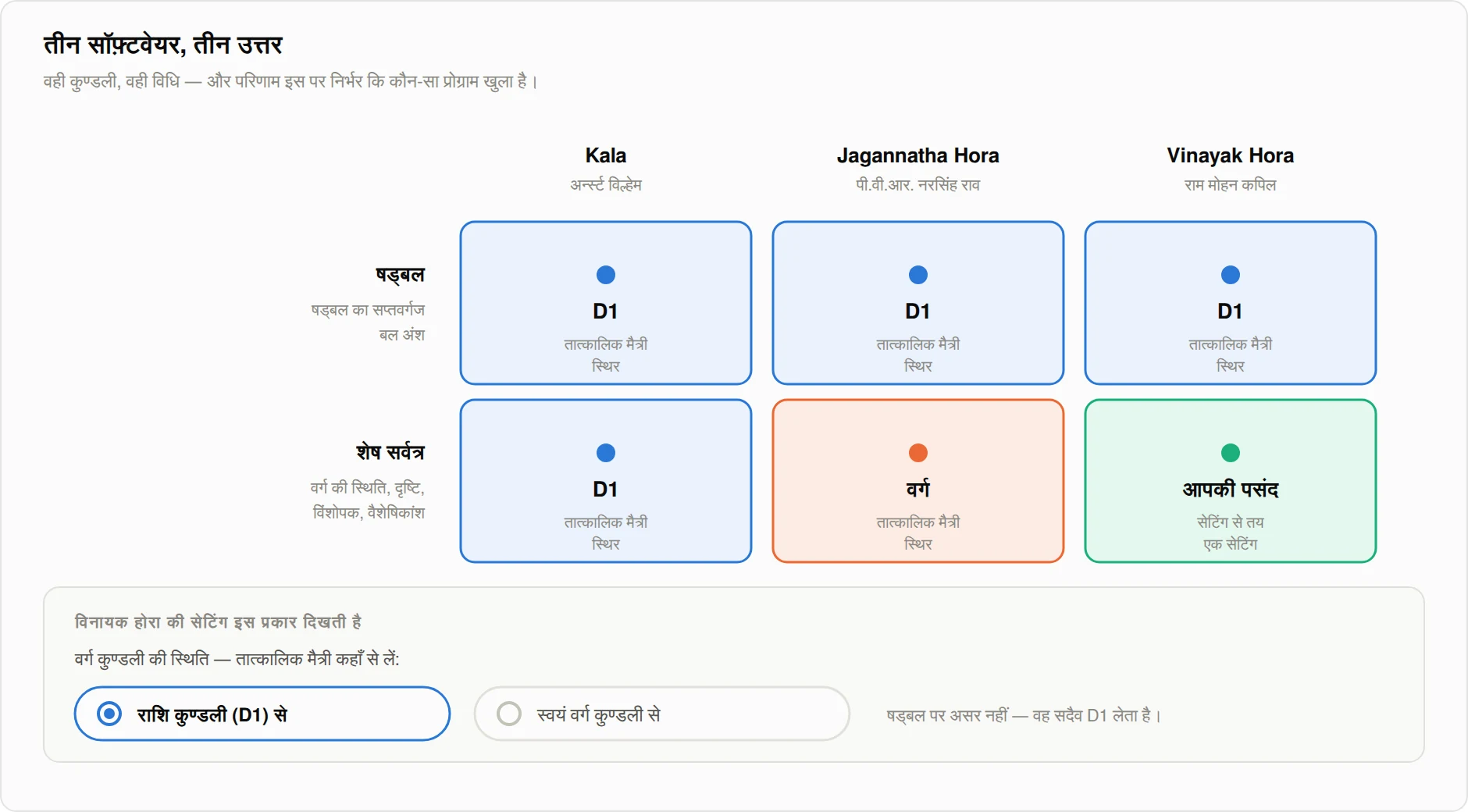Viewport: 1468px width, 812px height.
Task: Open the Jagannatha Hora षड्बल D1 card
Action: click(x=918, y=303)
